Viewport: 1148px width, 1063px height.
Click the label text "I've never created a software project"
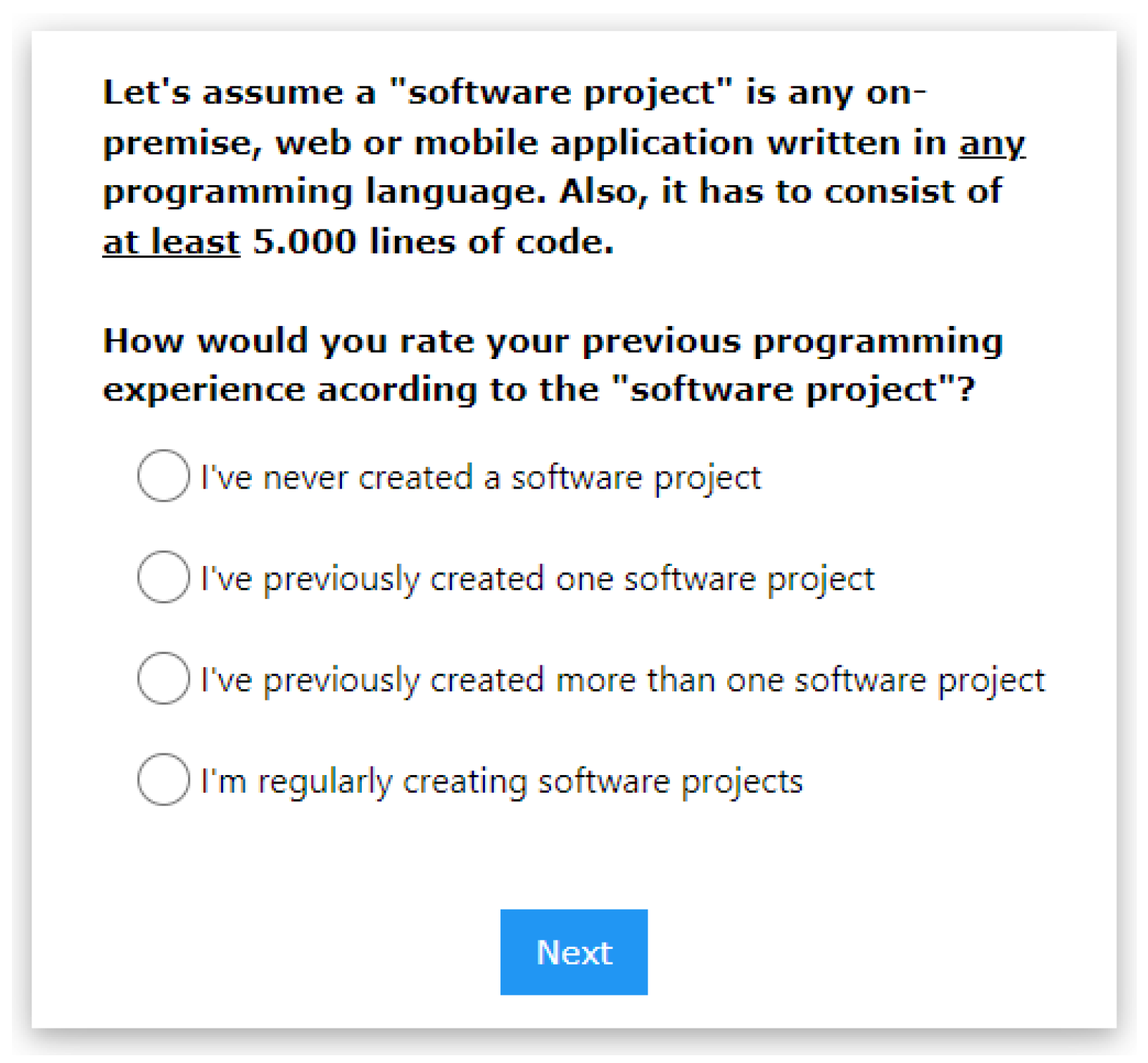(x=481, y=478)
